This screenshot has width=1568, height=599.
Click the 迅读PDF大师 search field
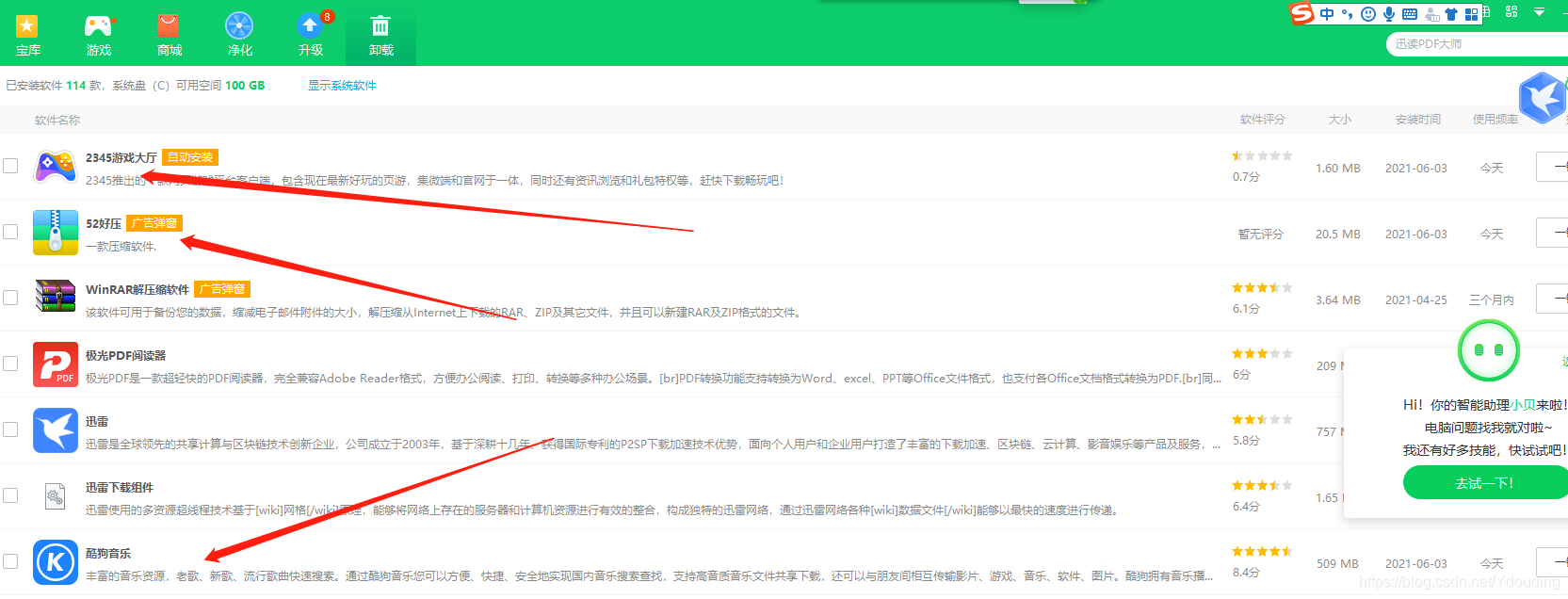tap(1477, 44)
